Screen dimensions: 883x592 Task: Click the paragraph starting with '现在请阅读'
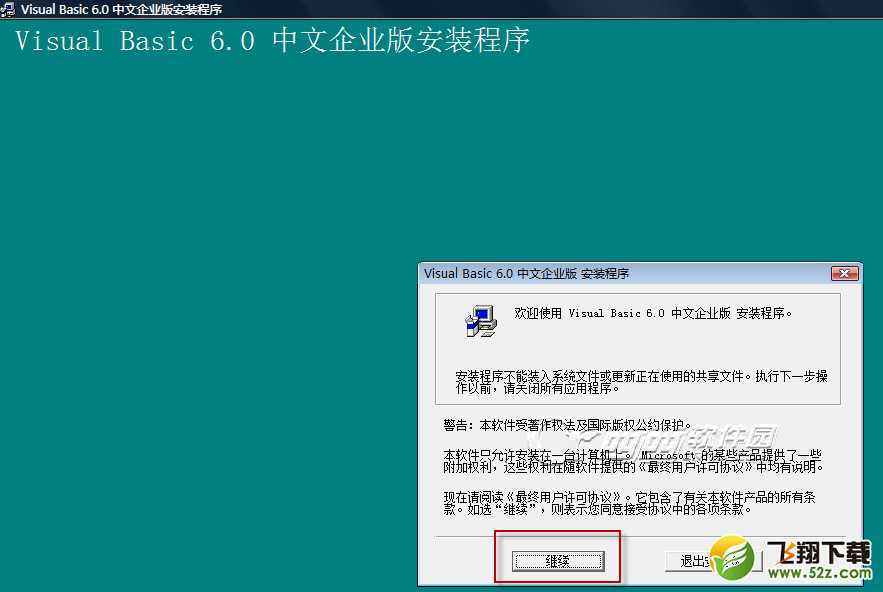point(630,503)
